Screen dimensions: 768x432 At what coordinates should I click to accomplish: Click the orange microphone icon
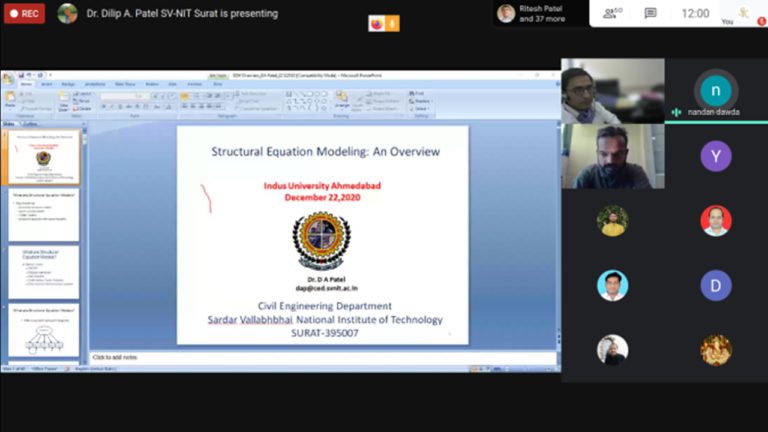coord(392,23)
